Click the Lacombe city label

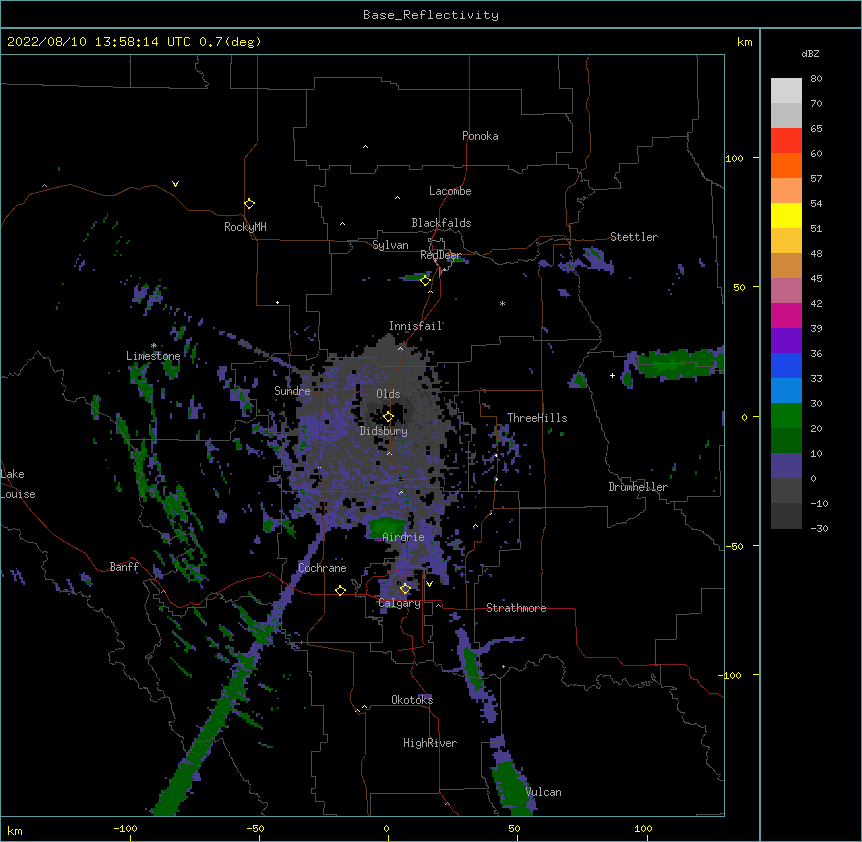point(450,191)
